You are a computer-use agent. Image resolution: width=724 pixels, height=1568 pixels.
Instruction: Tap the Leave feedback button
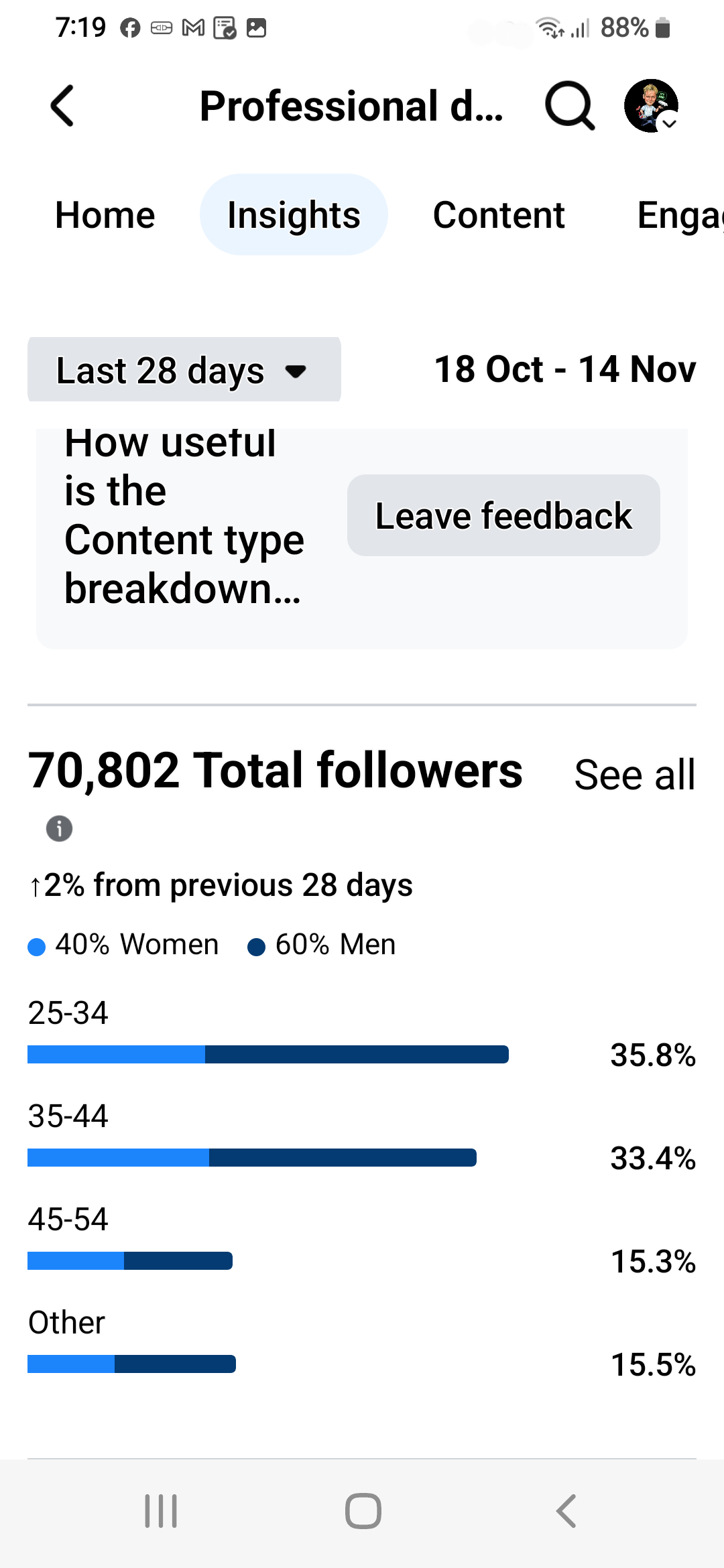(503, 515)
